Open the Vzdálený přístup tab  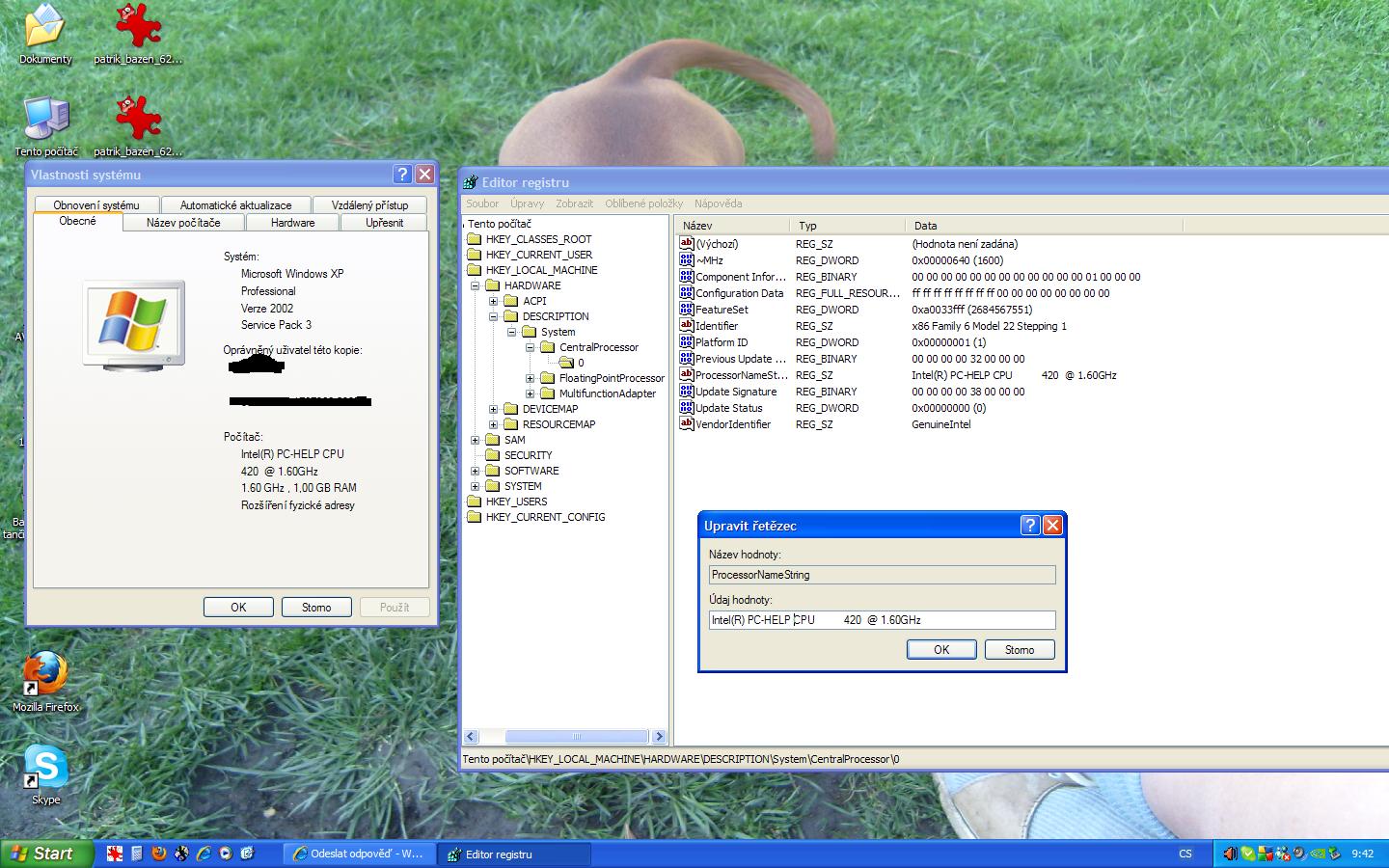(x=369, y=205)
